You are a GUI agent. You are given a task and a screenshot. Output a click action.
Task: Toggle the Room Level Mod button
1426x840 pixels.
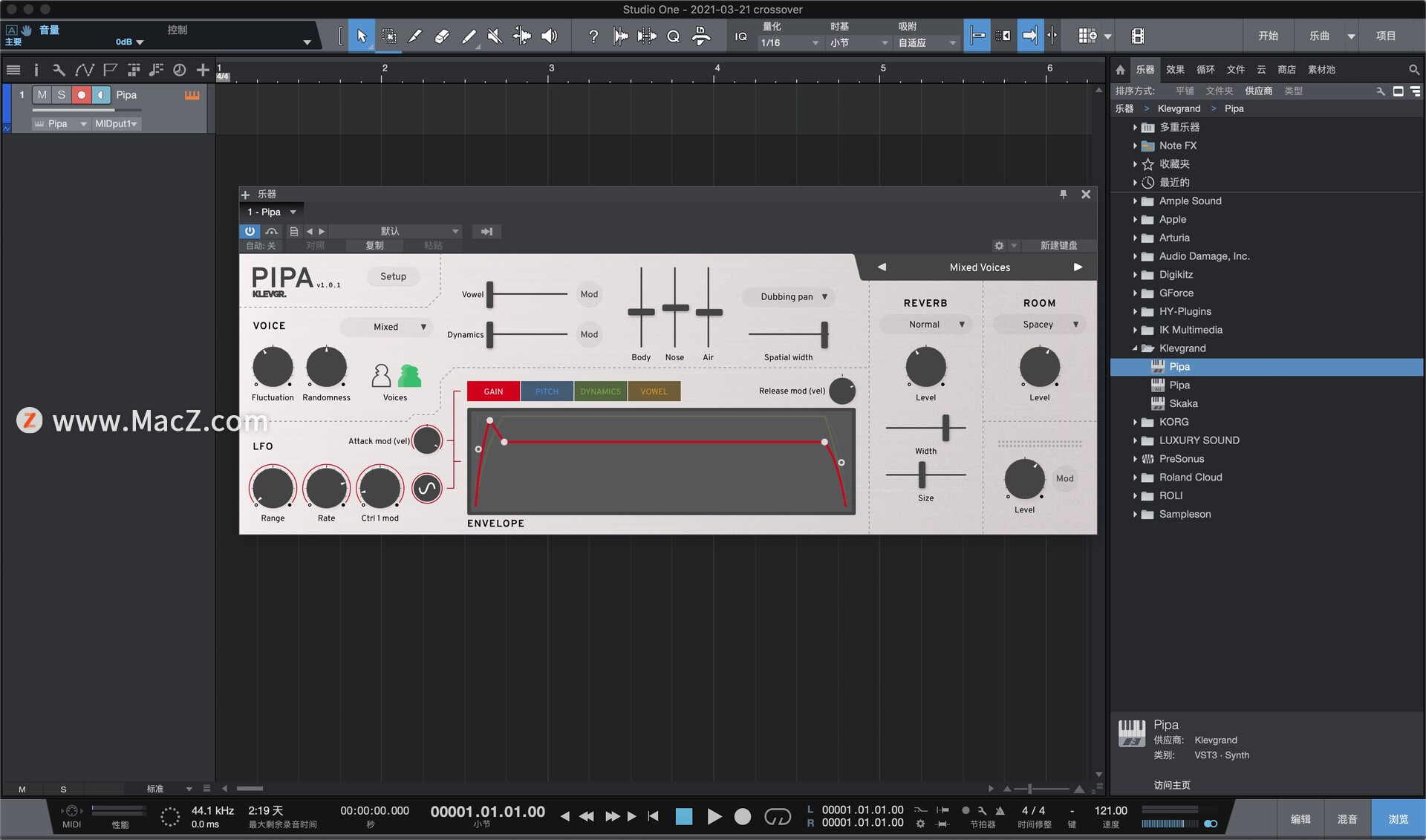(x=1064, y=478)
